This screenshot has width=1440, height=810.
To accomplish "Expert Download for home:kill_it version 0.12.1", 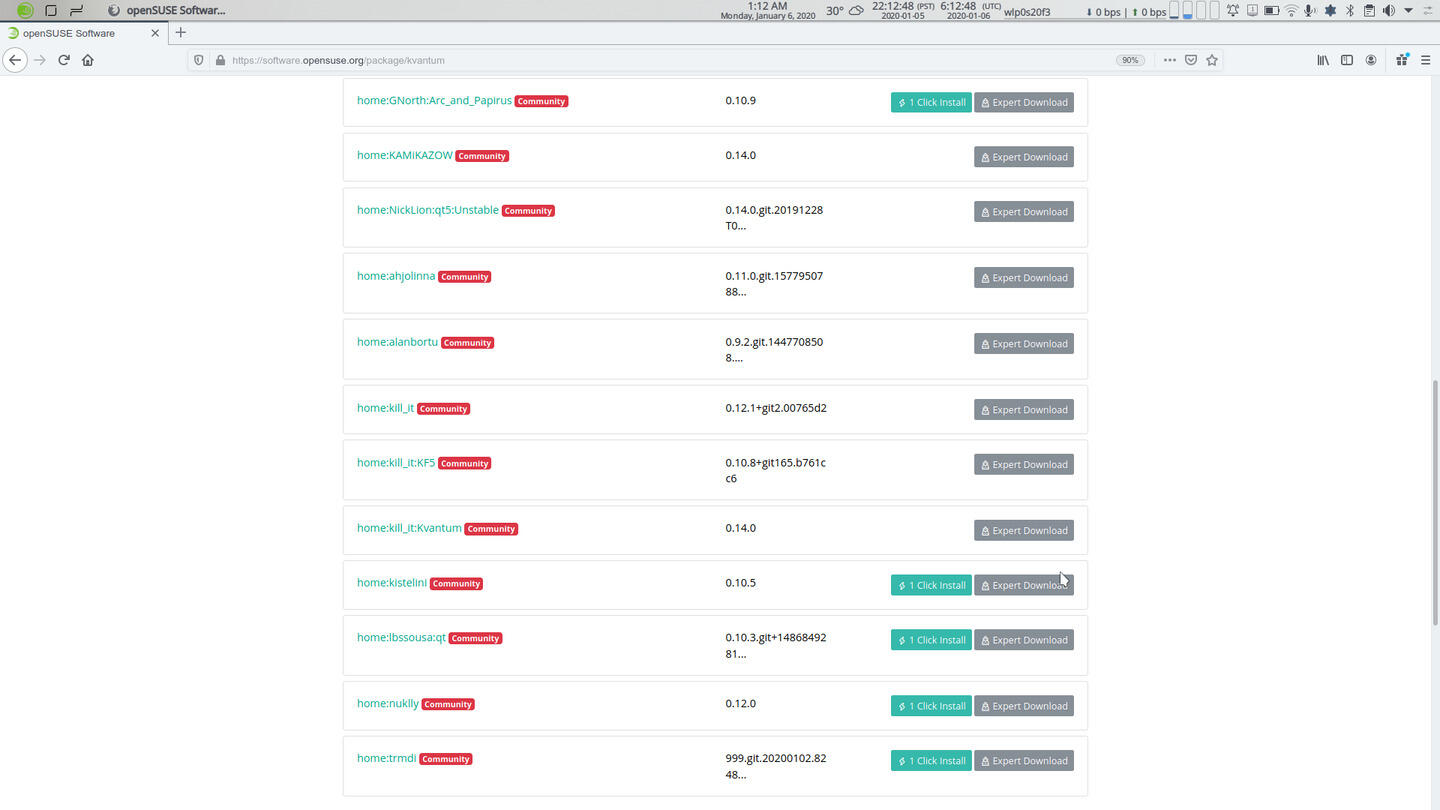I will [x=1024, y=410].
